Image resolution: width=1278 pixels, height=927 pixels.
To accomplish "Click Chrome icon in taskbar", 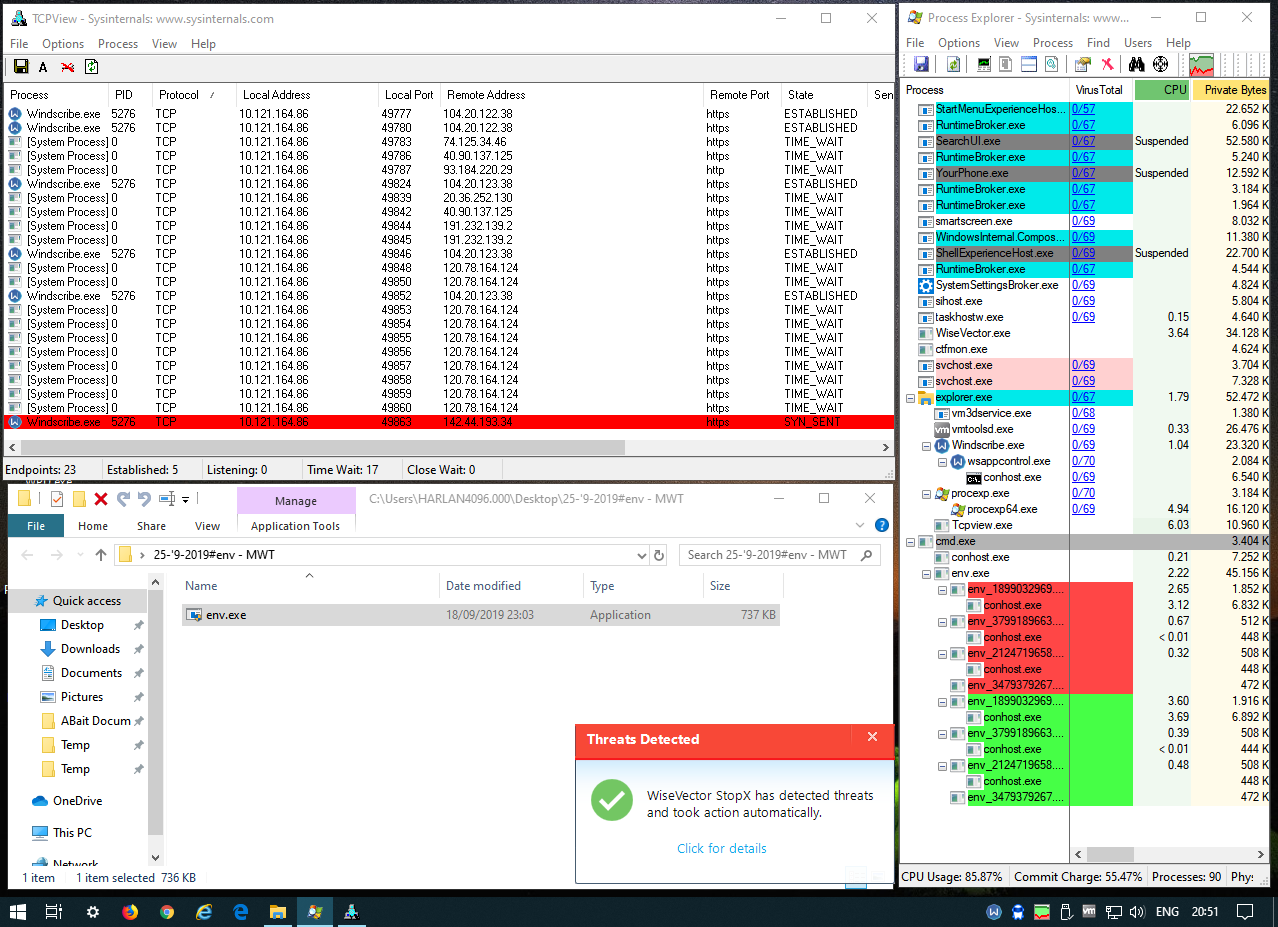I will pyautogui.click(x=167, y=912).
